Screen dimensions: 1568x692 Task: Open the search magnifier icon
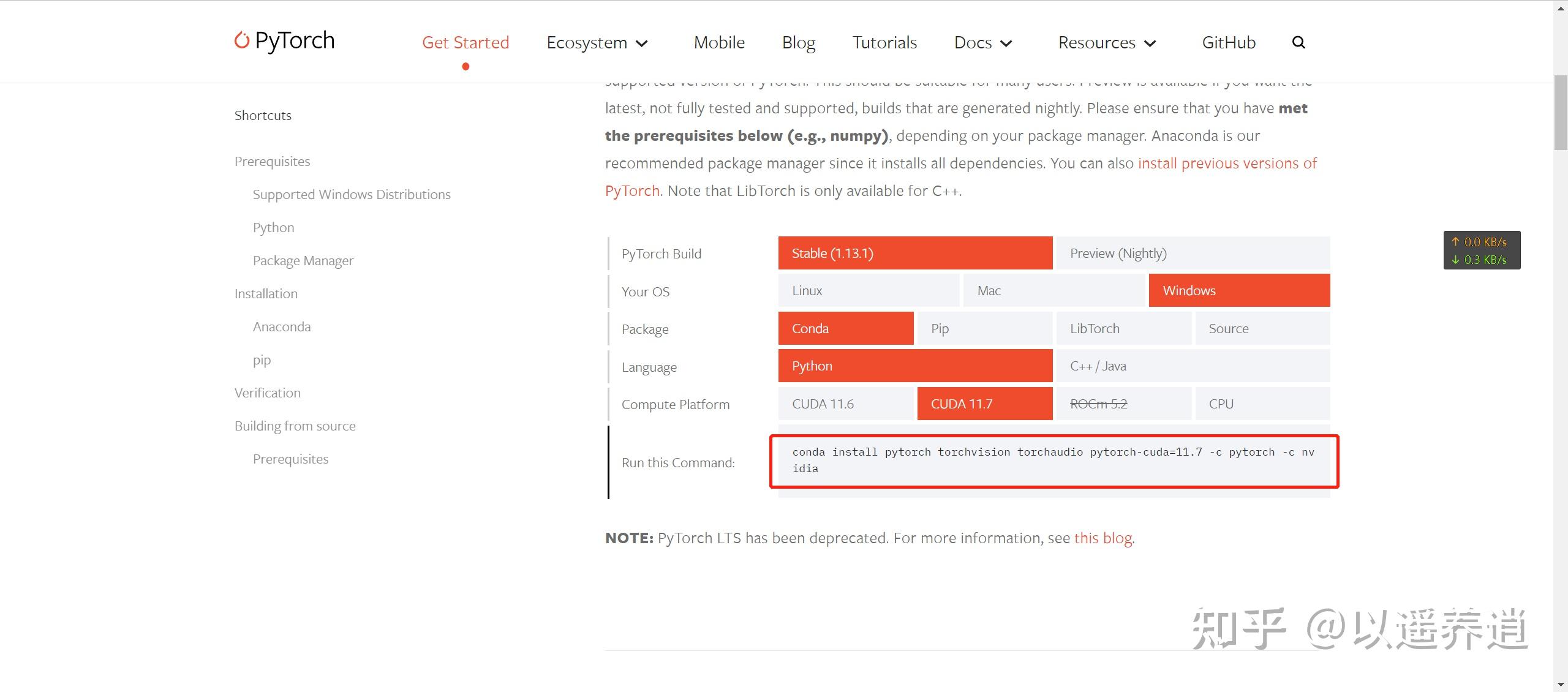point(1298,42)
